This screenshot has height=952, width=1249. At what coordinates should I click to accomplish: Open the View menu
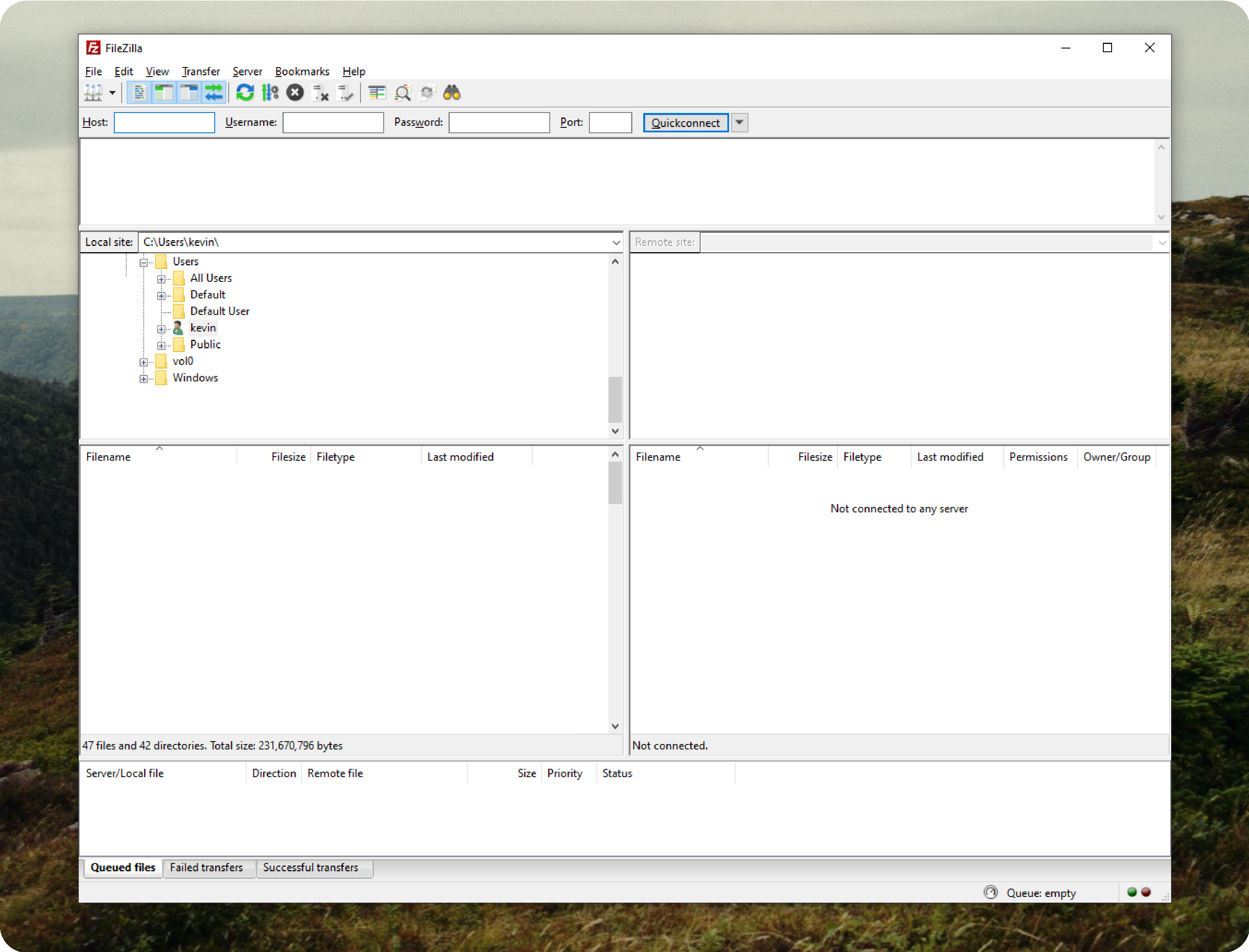click(x=157, y=71)
